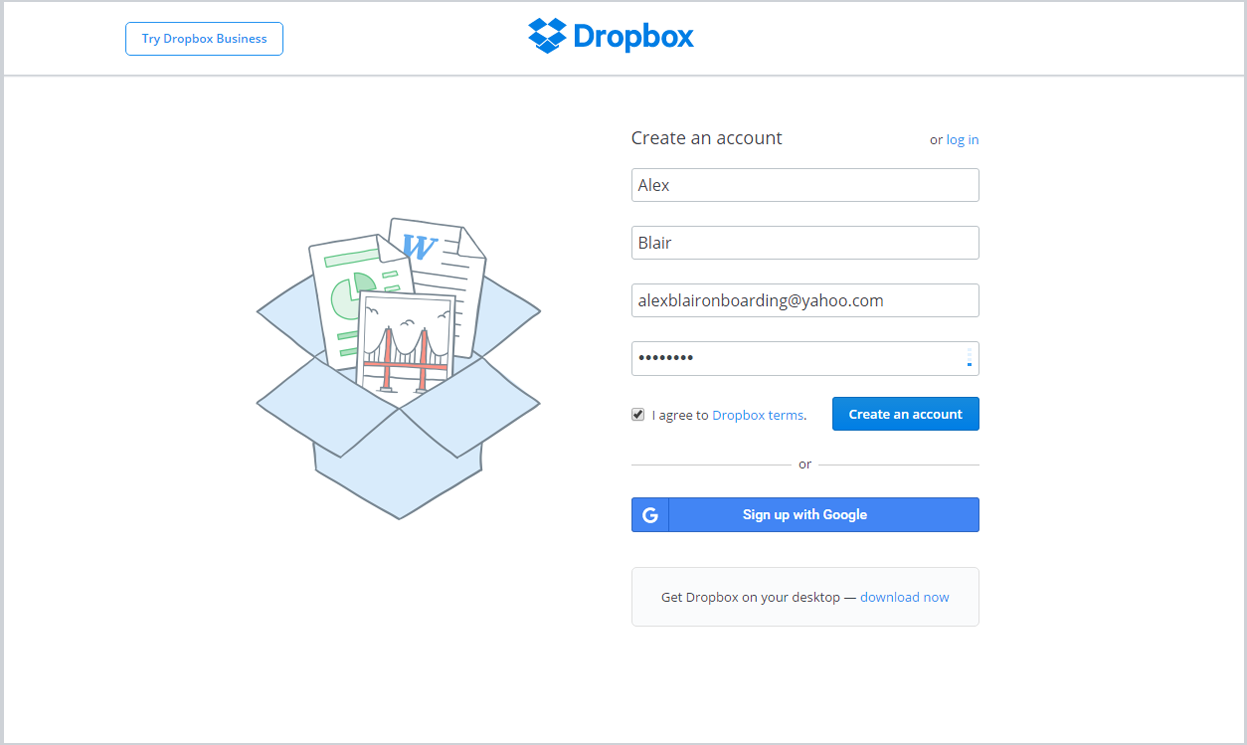1247x745 pixels.
Task: Focus the first name field containing "Alex"
Action: [x=805, y=185]
